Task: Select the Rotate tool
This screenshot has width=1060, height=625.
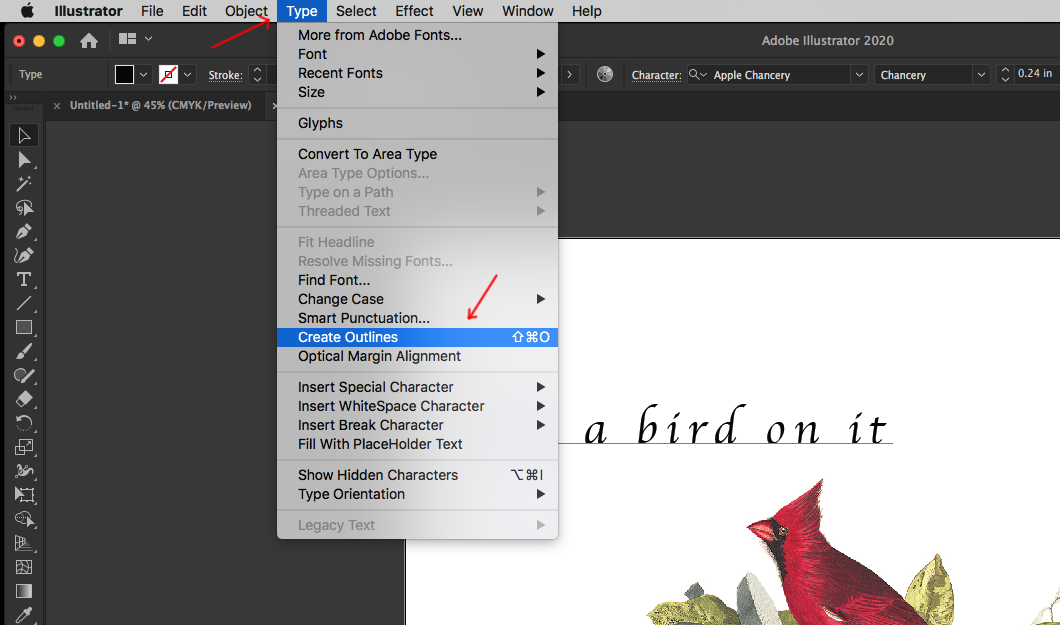Action: pyautogui.click(x=25, y=424)
